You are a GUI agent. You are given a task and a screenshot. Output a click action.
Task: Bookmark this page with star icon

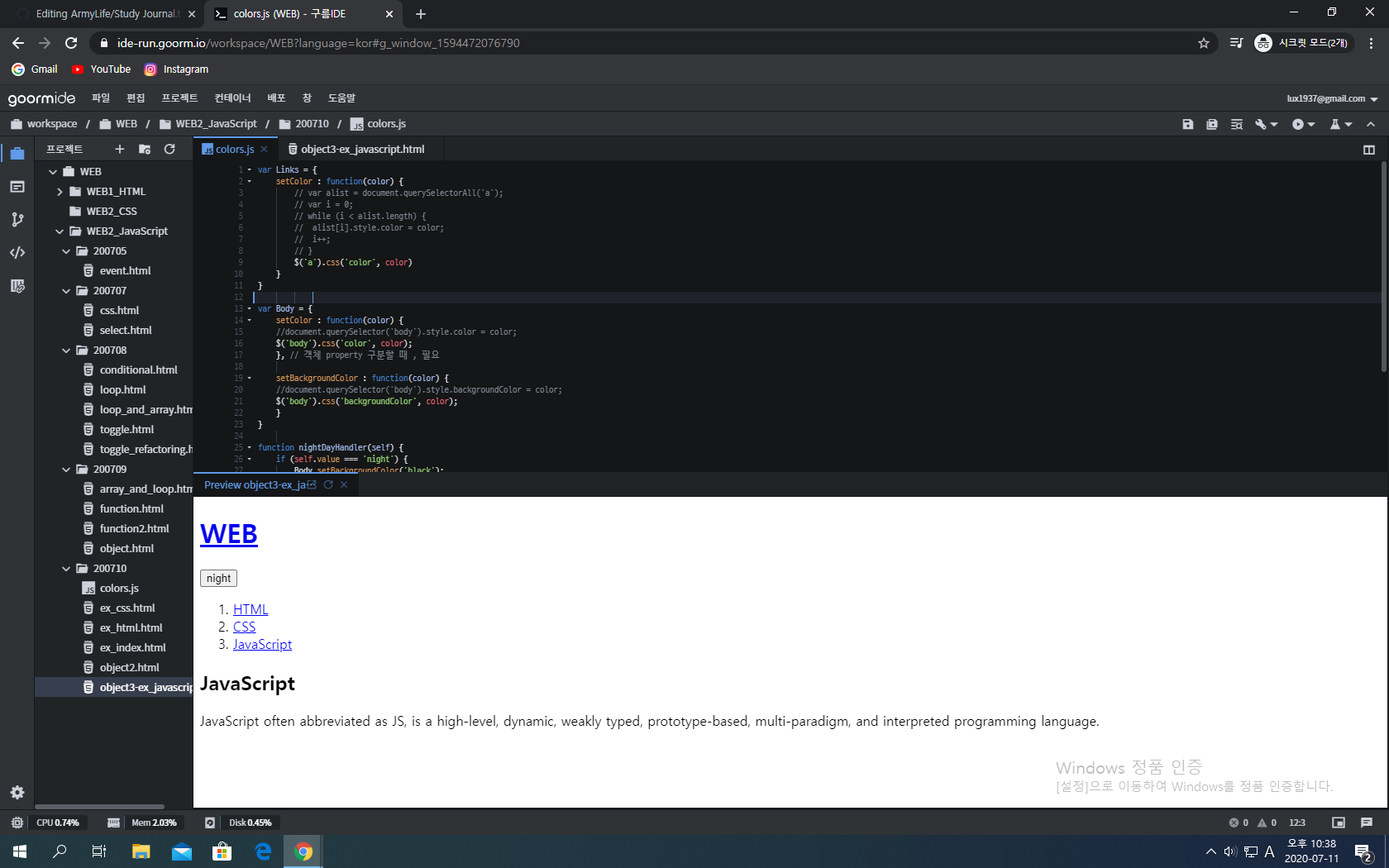1204,43
